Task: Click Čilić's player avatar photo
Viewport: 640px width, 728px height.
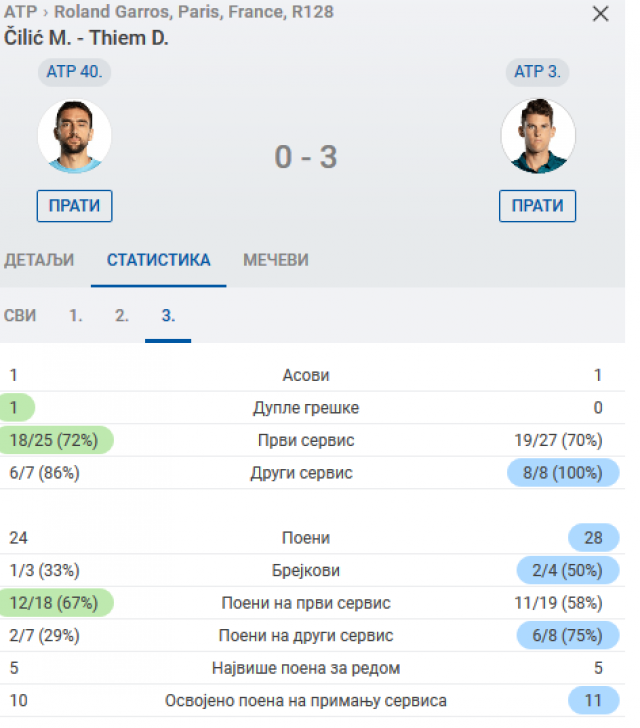Action: 74,135
